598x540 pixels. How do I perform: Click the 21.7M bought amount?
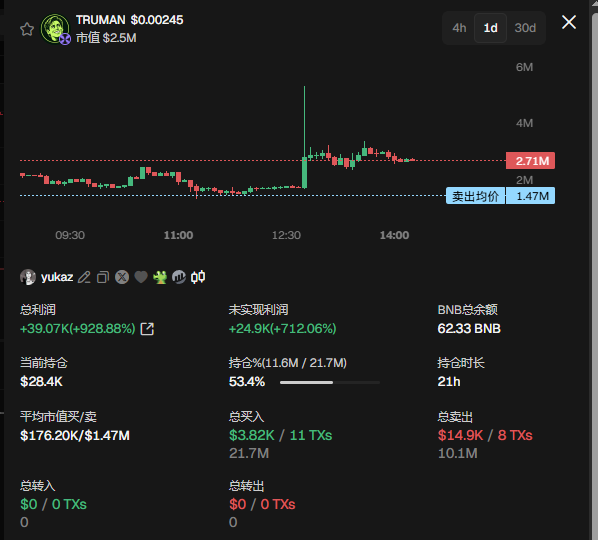coord(249,453)
